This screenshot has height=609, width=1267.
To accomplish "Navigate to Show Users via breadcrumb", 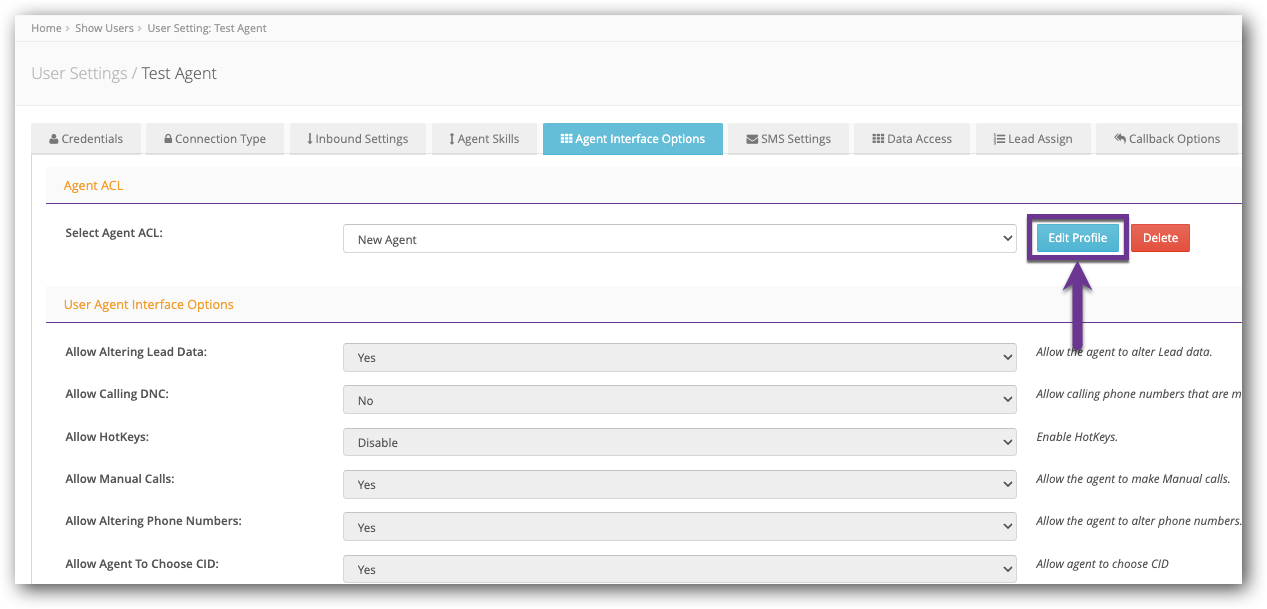I will point(104,27).
